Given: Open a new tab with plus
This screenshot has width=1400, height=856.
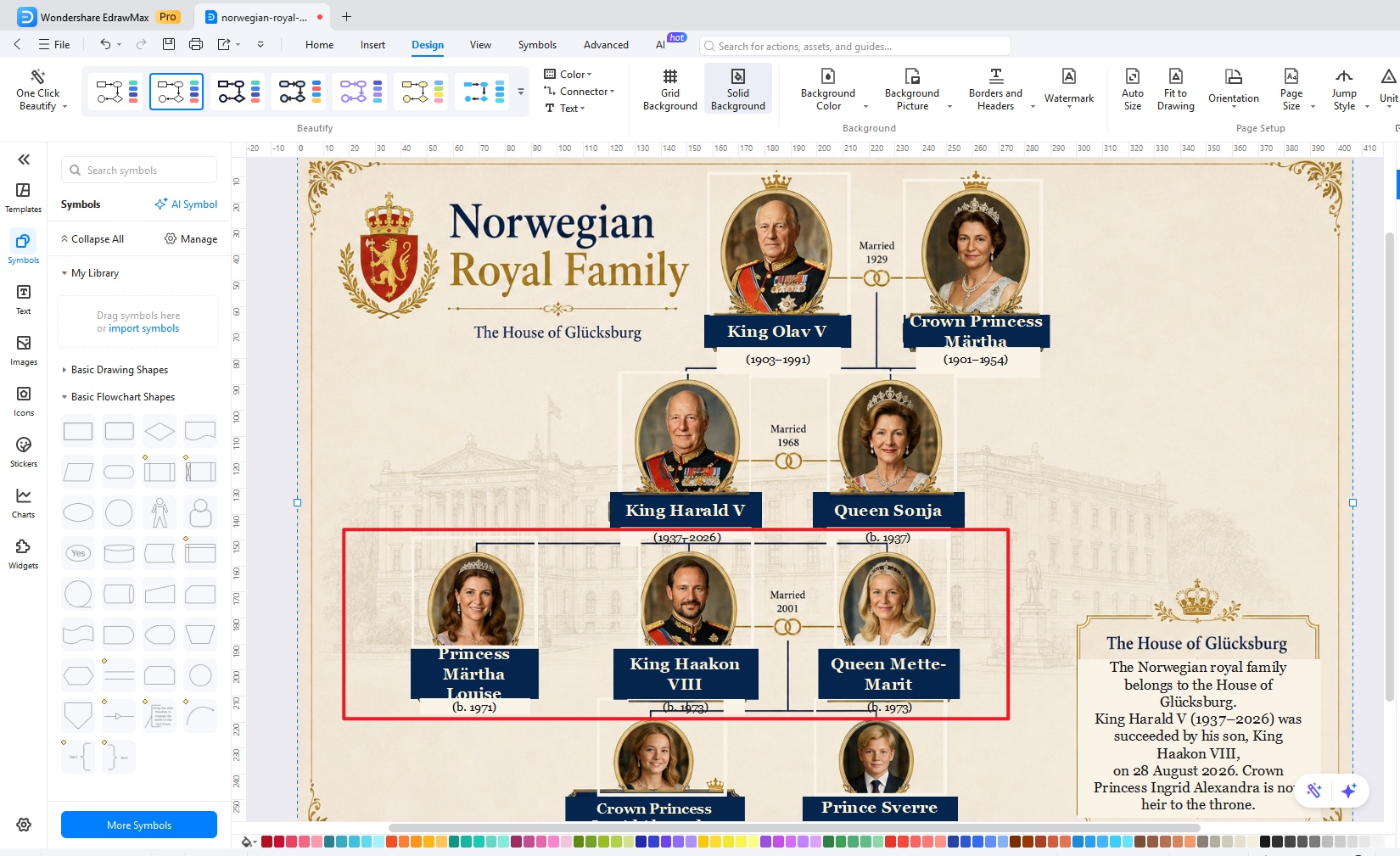Looking at the screenshot, I should pyautogui.click(x=346, y=16).
